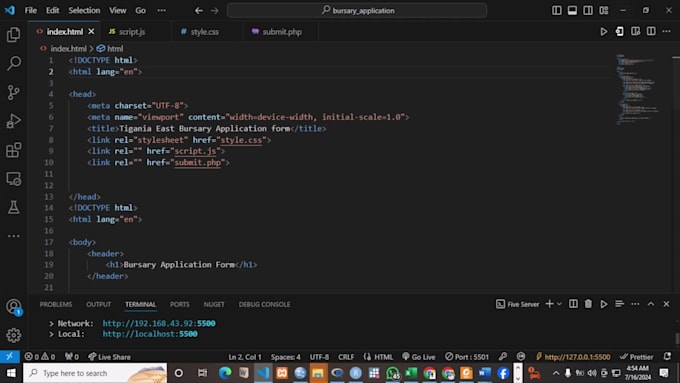
Task: Open remote window from status bar corner
Action: pos(10,357)
